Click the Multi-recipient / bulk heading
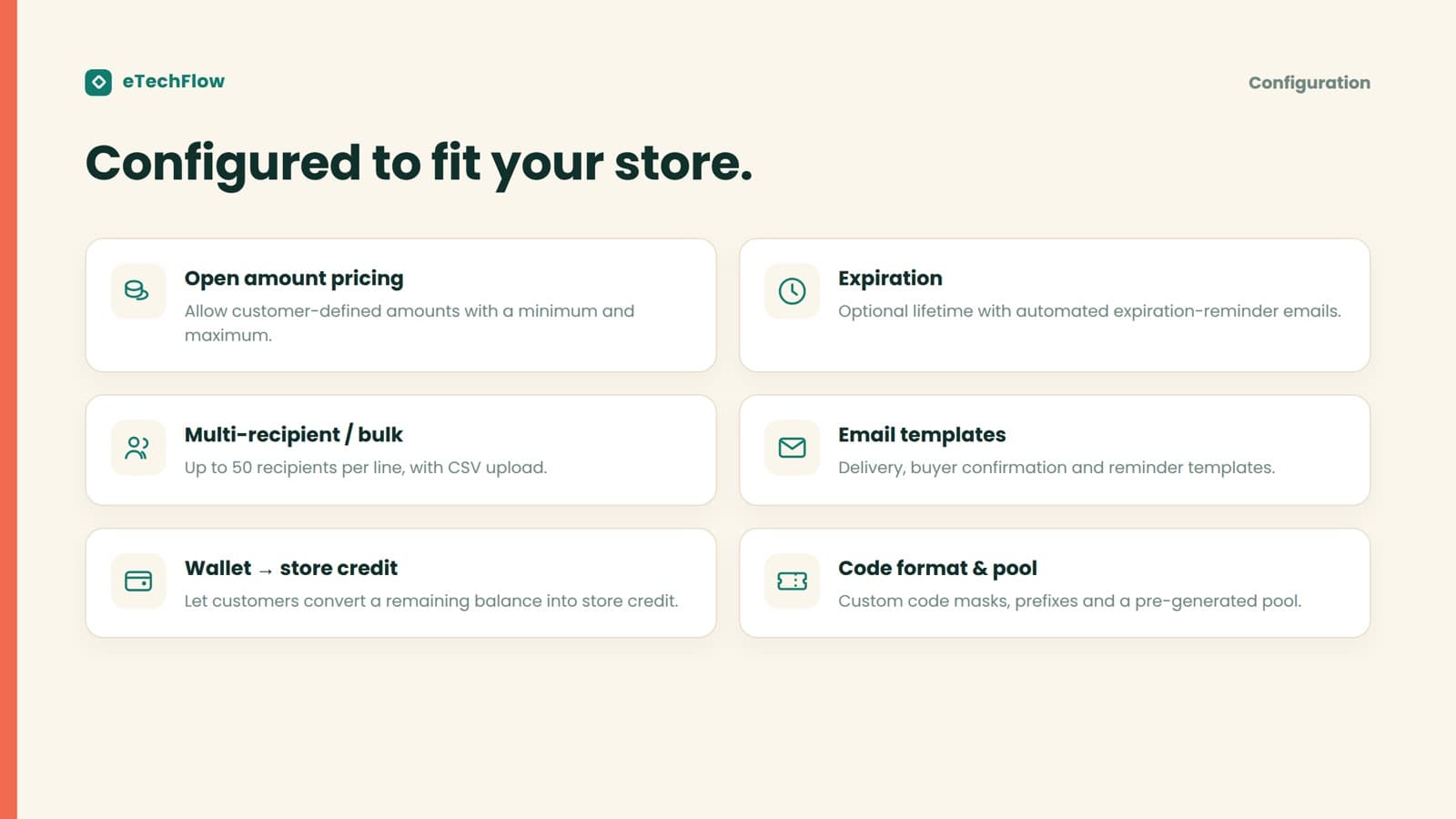 coord(293,435)
